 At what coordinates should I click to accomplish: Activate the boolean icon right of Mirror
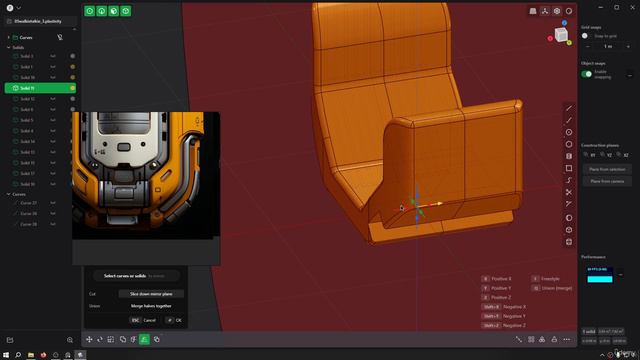[x=157, y=339]
